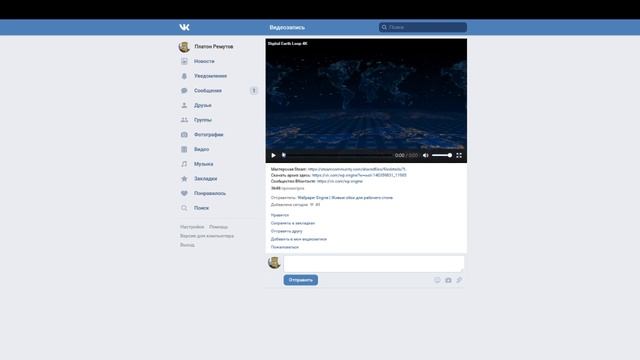Viewport: 640px width, 360px height.
Task: Click the Уведомления bell icon
Action: coord(184,76)
